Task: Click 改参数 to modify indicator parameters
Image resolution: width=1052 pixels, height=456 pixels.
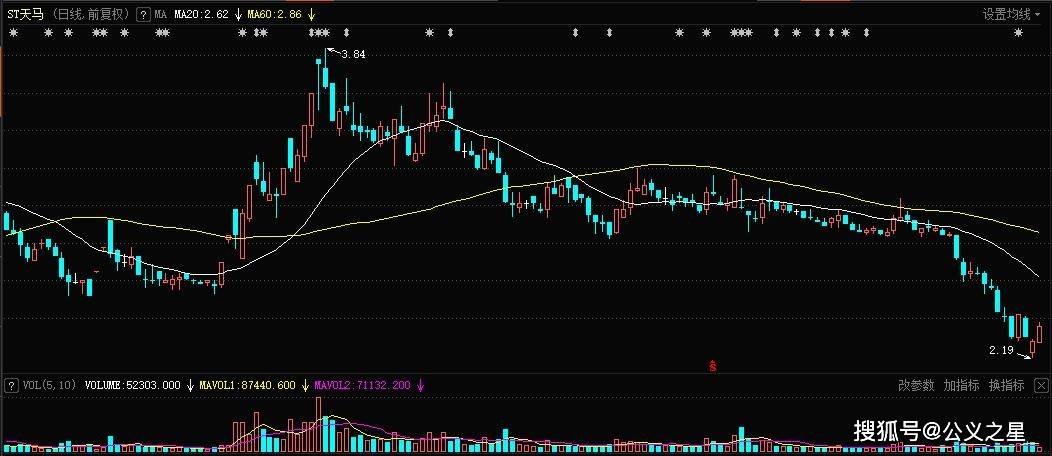Action: coord(915,385)
